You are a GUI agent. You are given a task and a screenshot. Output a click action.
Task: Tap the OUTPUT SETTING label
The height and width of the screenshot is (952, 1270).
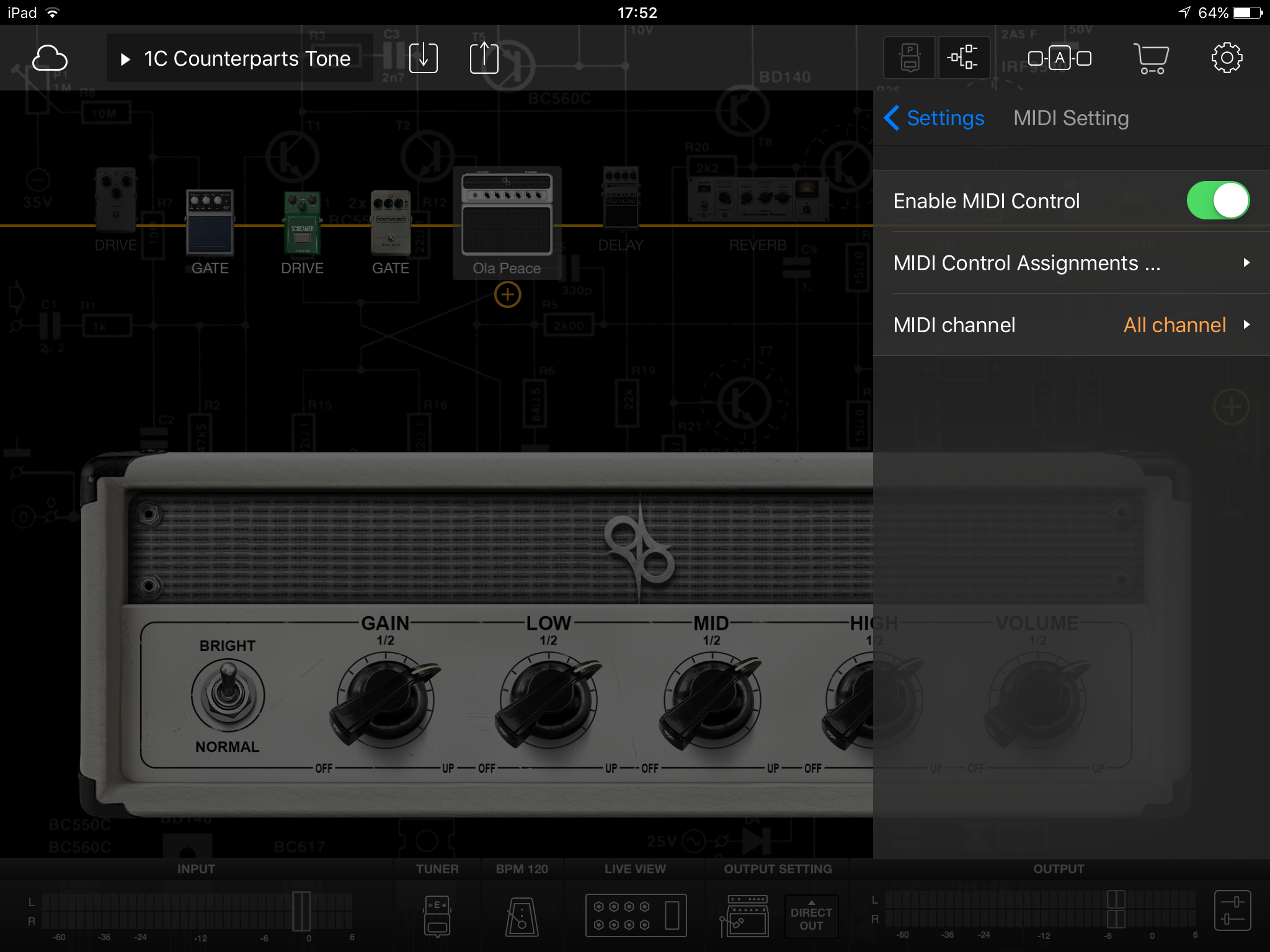(x=778, y=869)
